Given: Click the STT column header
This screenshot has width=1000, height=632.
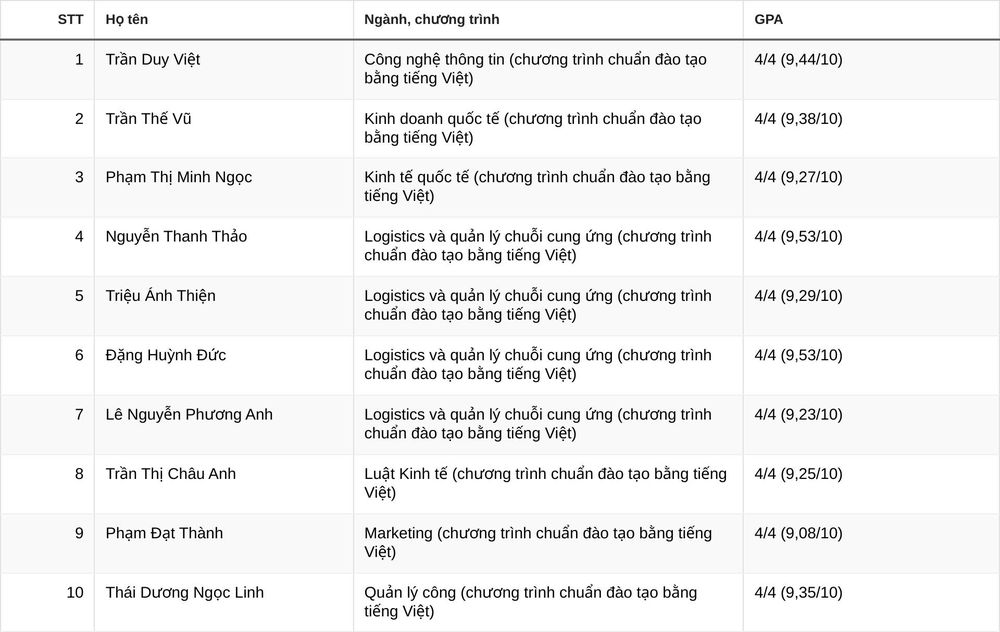Looking at the screenshot, I should pos(70,19).
